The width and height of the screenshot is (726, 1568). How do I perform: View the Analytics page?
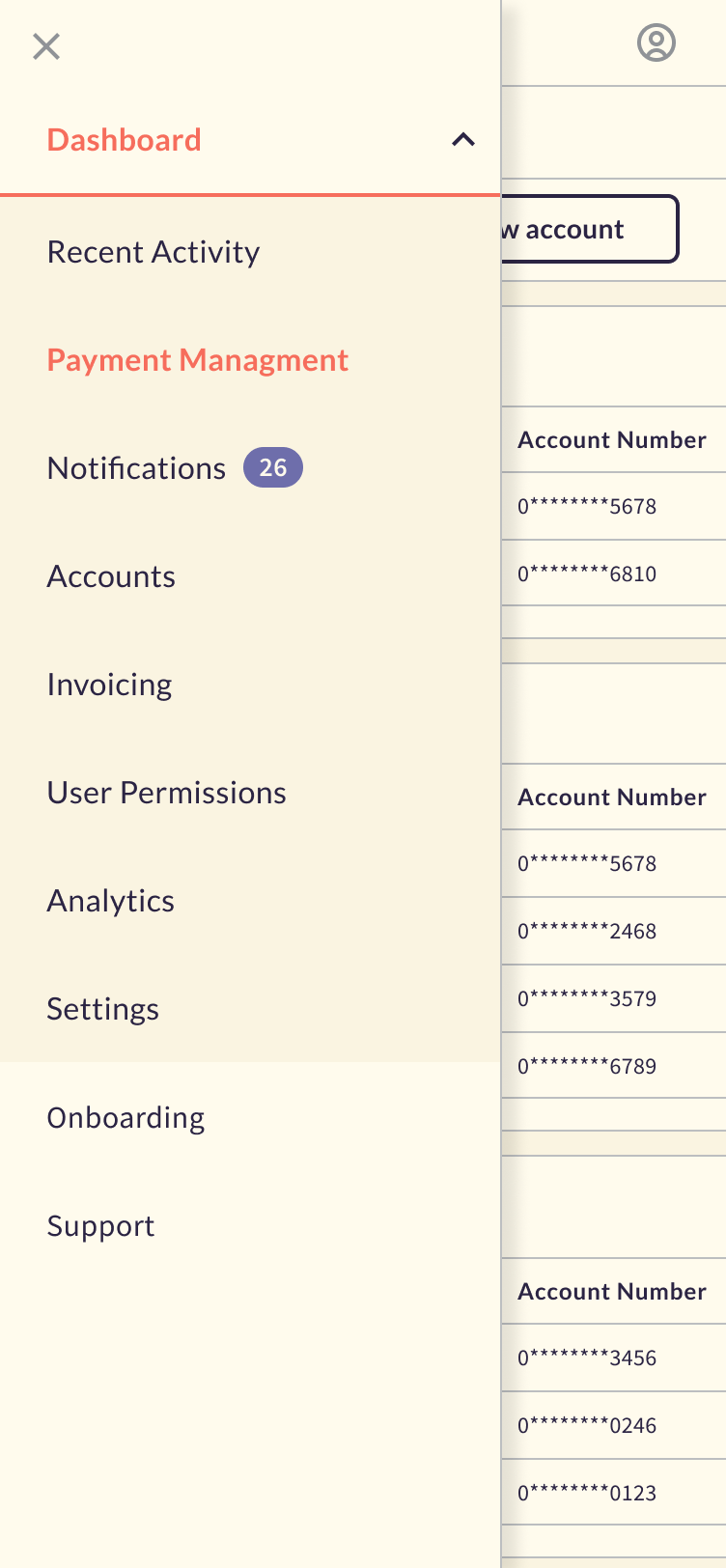tap(111, 901)
